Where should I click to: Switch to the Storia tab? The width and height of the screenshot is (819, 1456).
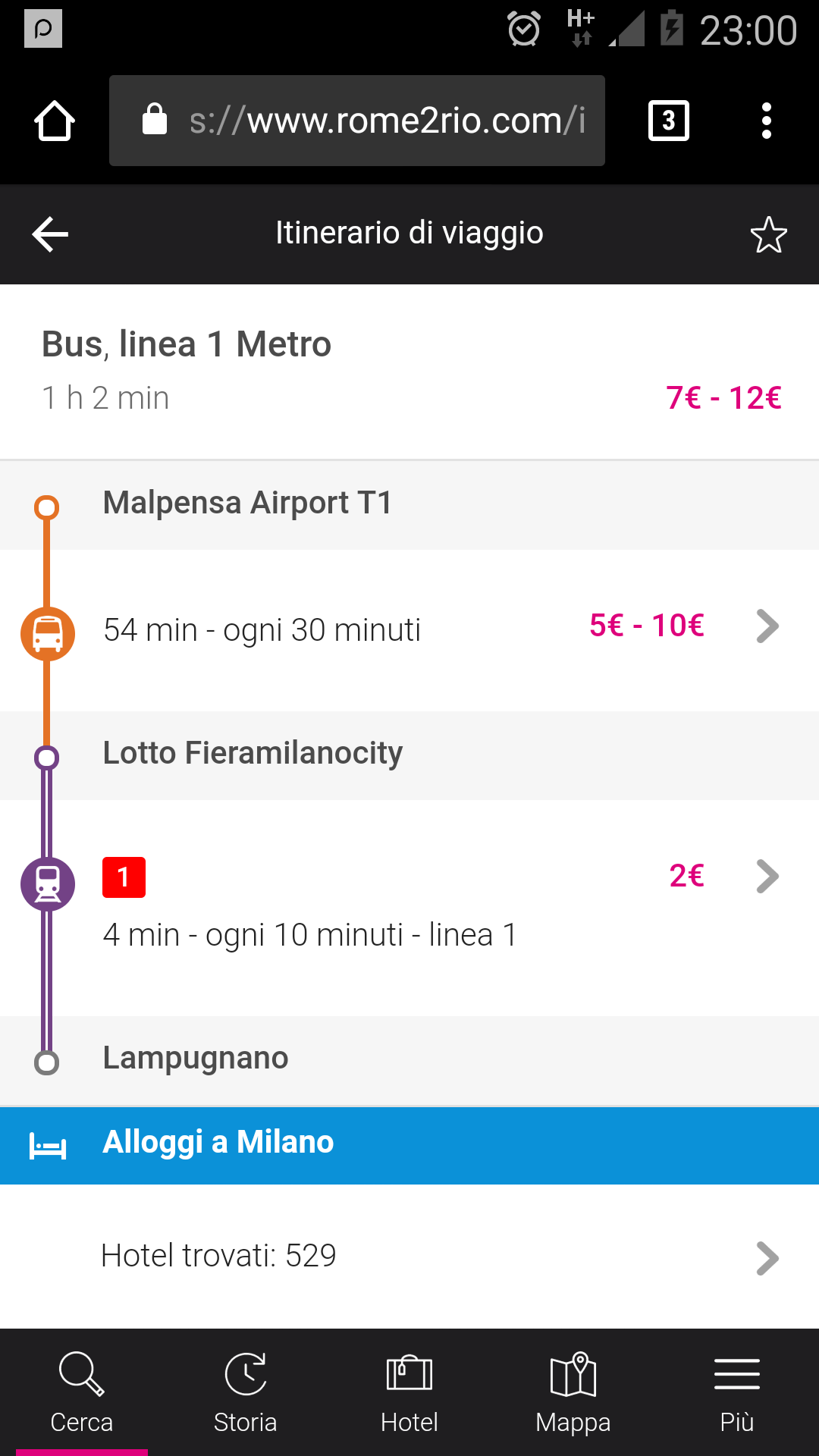tap(246, 1392)
